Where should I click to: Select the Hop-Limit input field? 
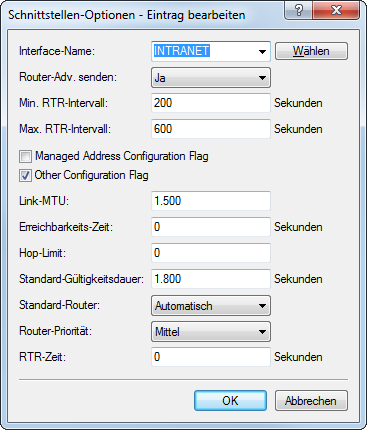(211, 253)
